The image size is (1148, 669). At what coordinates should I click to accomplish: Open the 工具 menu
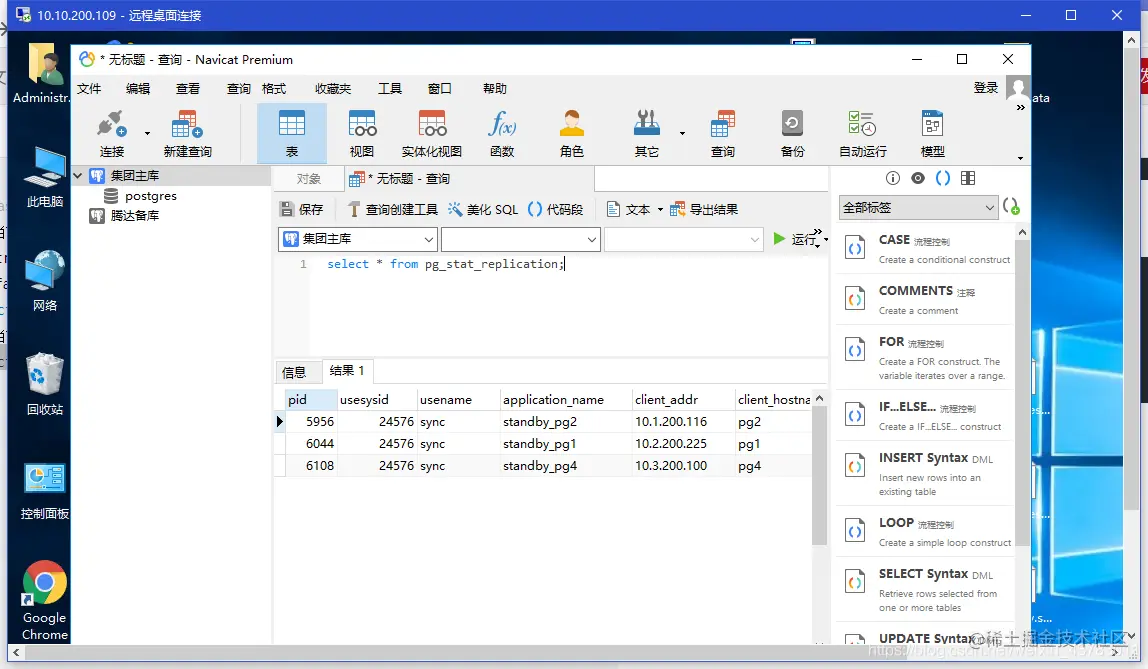[x=390, y=89]
